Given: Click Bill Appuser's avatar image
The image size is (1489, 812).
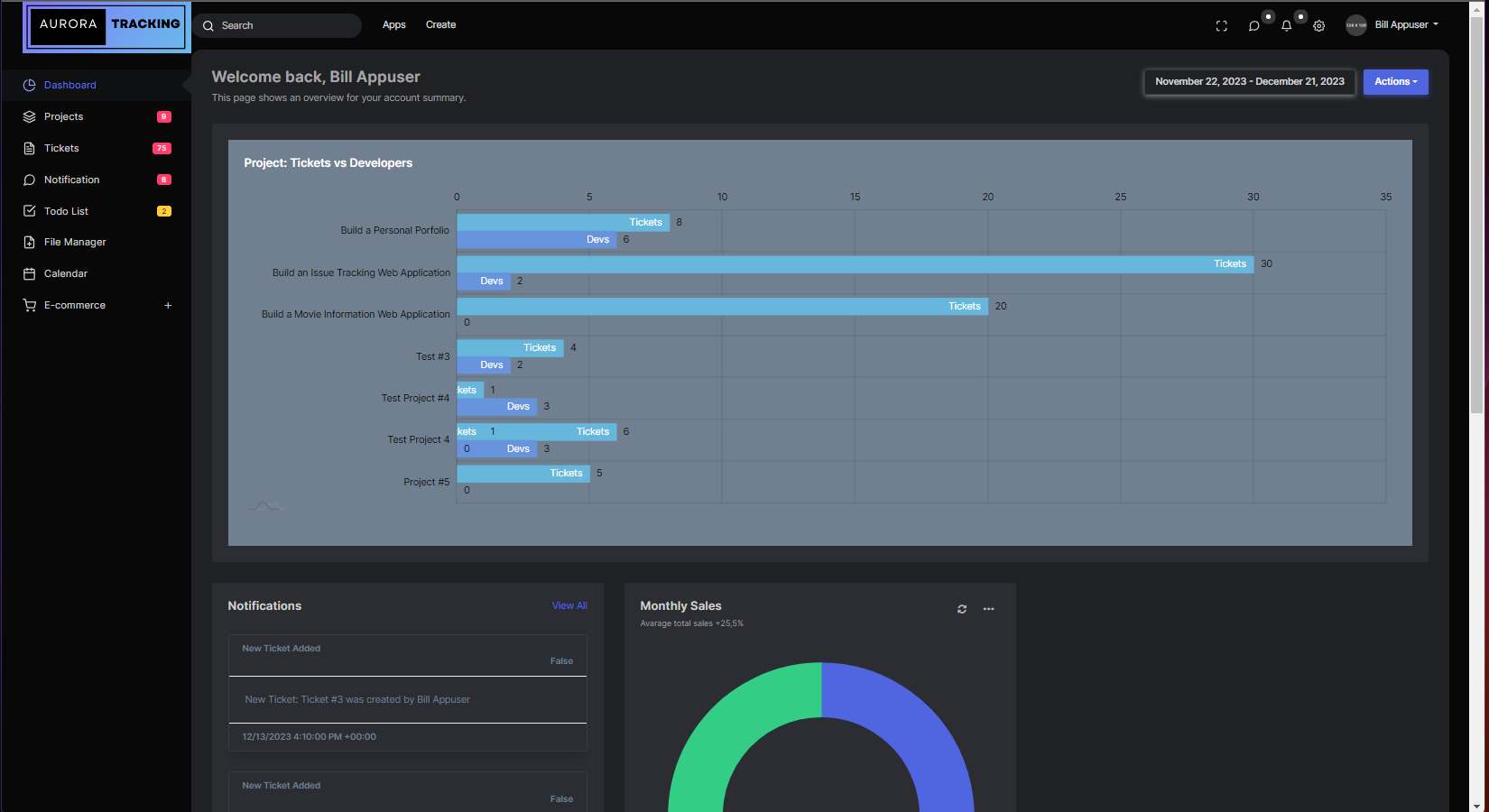Looking at the screenshot, I should click(1356, 25).
